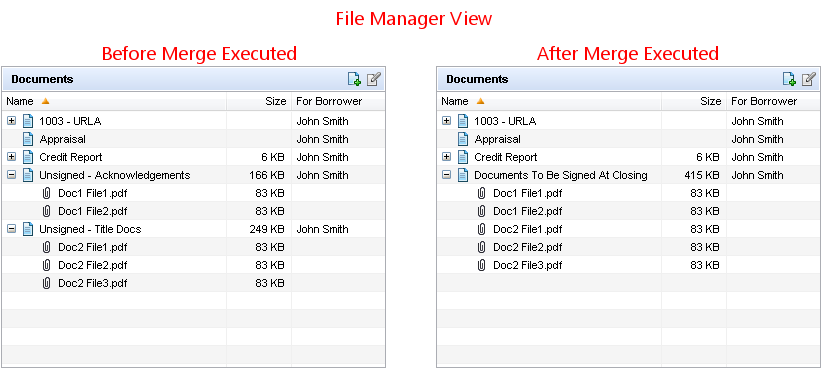This screenshot has width=822, height=369.
Task: Select Credit Report name in After Merge panel
Action: click(x=506, y=157)
